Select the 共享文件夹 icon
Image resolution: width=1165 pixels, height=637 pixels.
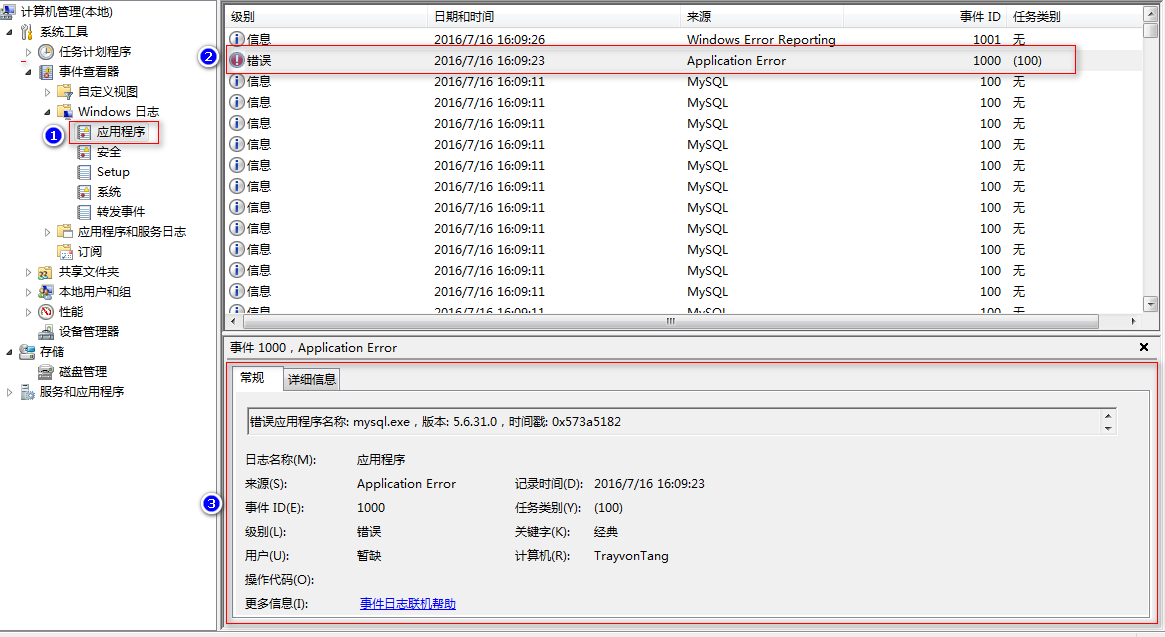[x=46, y=272]
